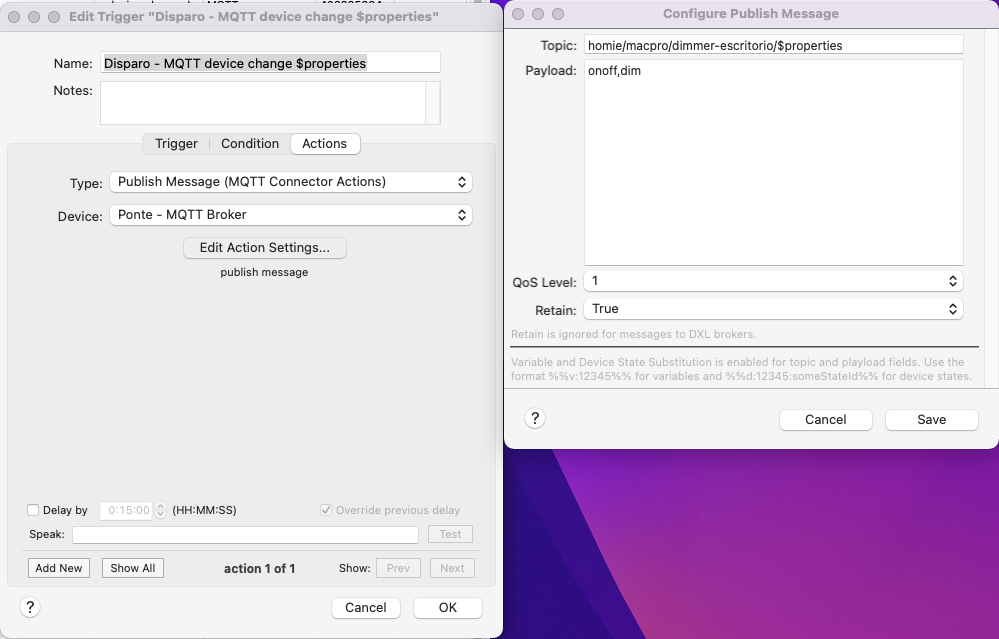Enable the Delay by checkbox
Image resolution: width=999 pixels, height=639 pixels.
pyautogui.click(x=33, y=510)
